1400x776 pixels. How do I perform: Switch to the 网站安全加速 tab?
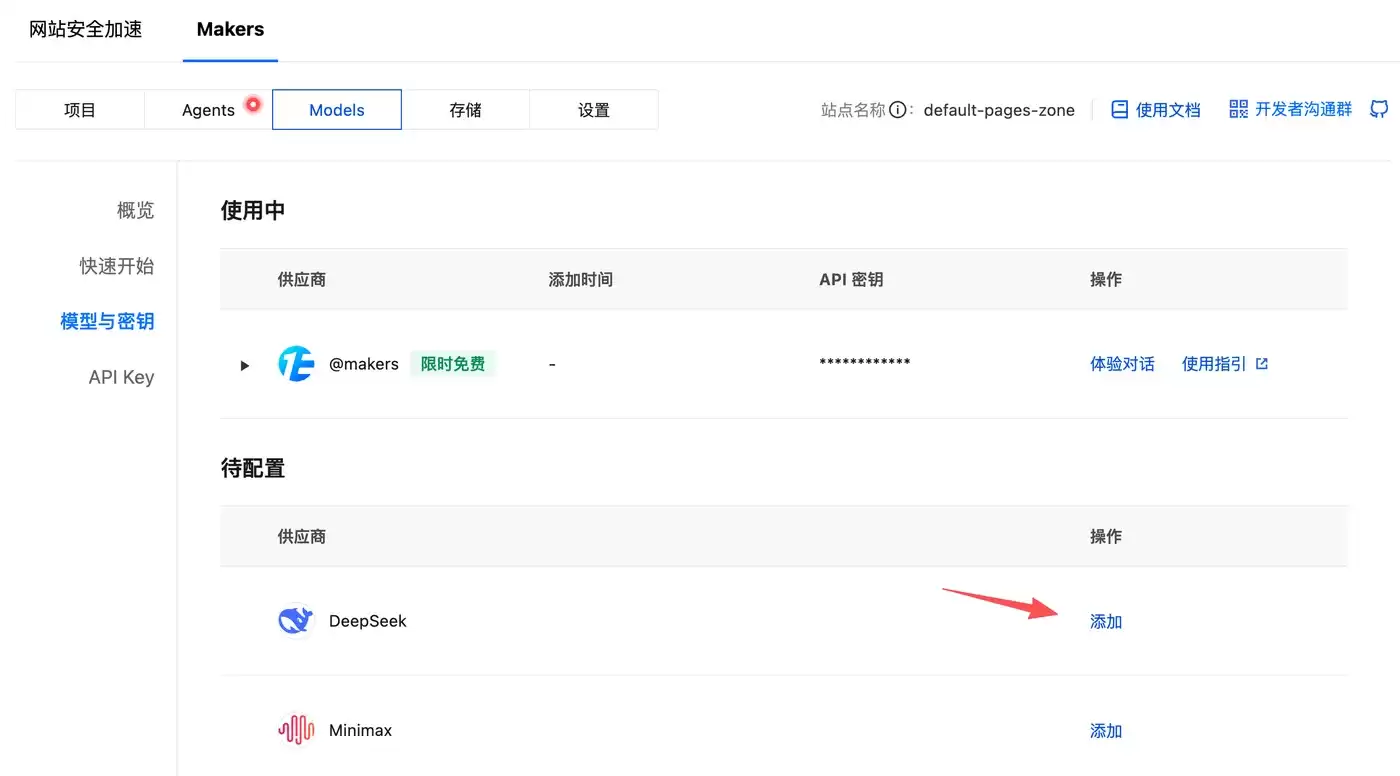tap(86, 29)
